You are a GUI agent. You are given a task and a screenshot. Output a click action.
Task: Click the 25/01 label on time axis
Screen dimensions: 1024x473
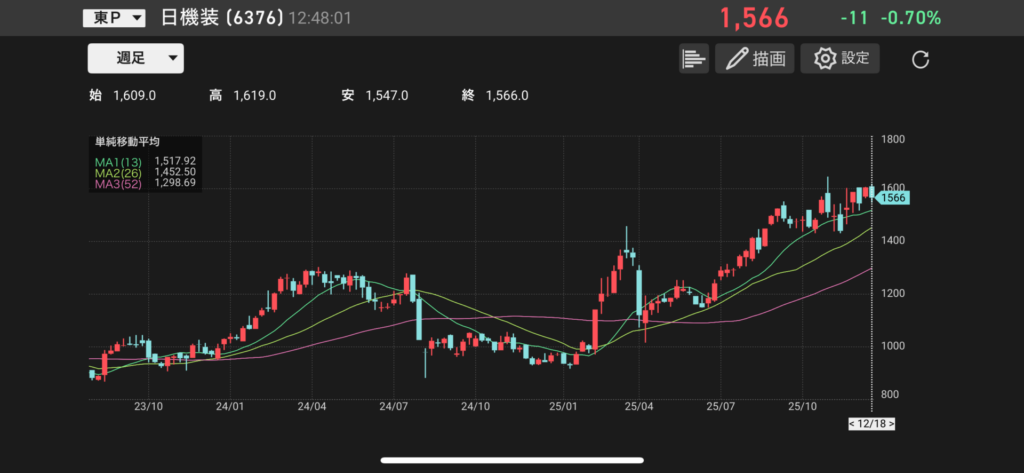(x=565, y=407)
